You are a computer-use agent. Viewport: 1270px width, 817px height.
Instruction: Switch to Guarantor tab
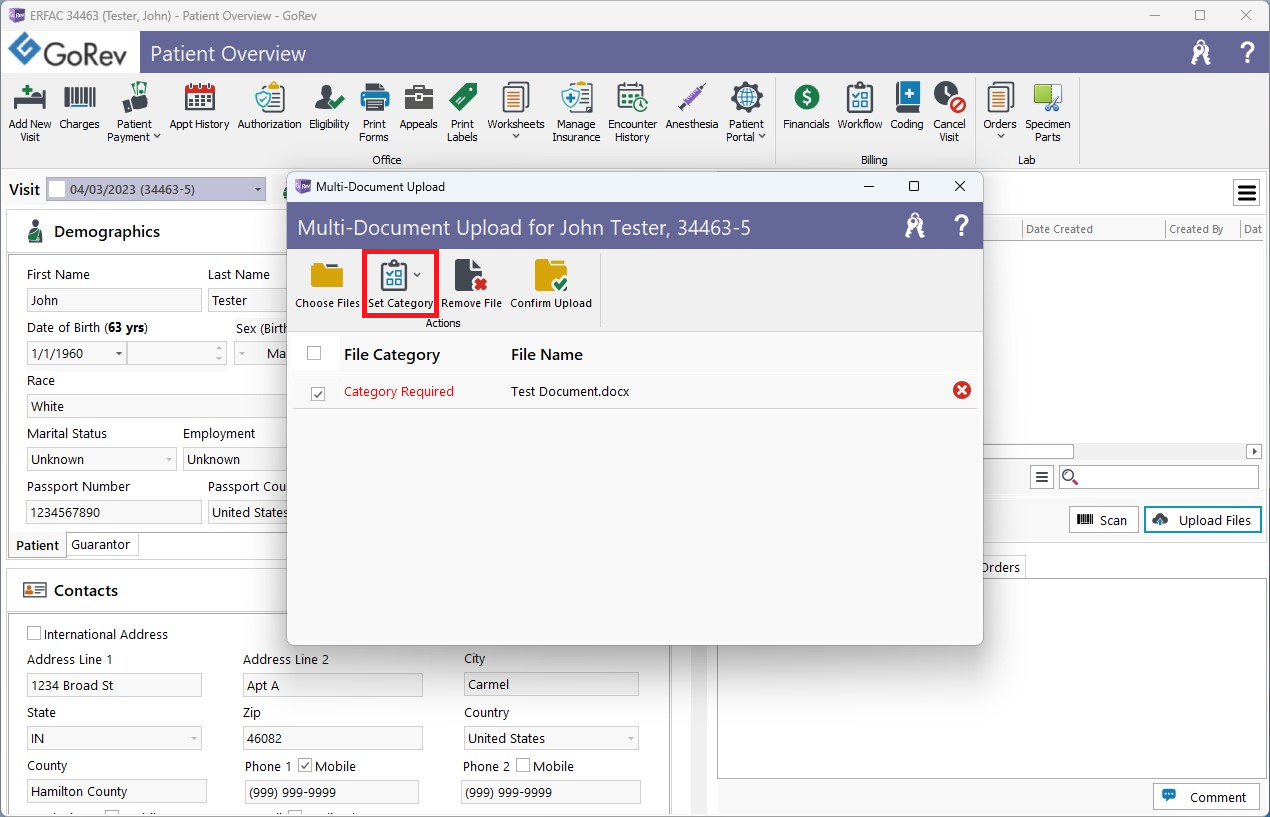coord(101,544)
